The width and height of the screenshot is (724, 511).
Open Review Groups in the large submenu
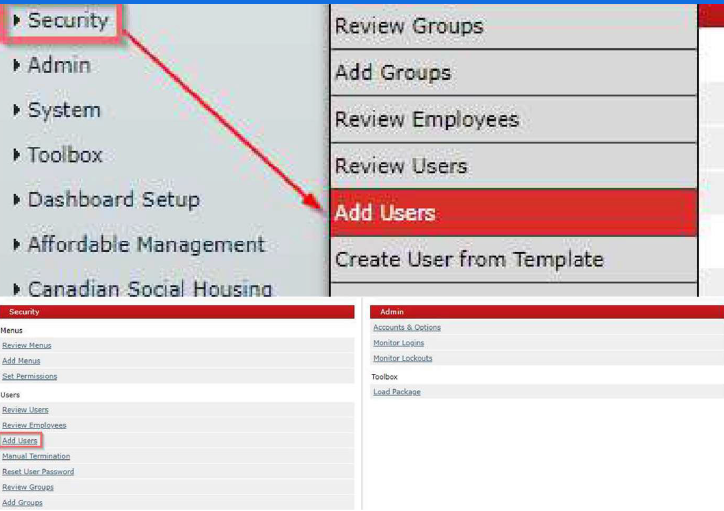click(x=408, y=27)
